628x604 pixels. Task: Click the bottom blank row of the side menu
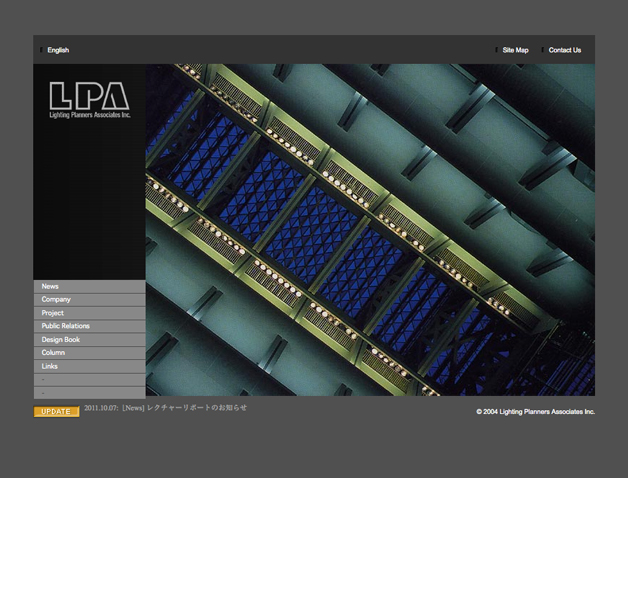click(x=89, y=392)
